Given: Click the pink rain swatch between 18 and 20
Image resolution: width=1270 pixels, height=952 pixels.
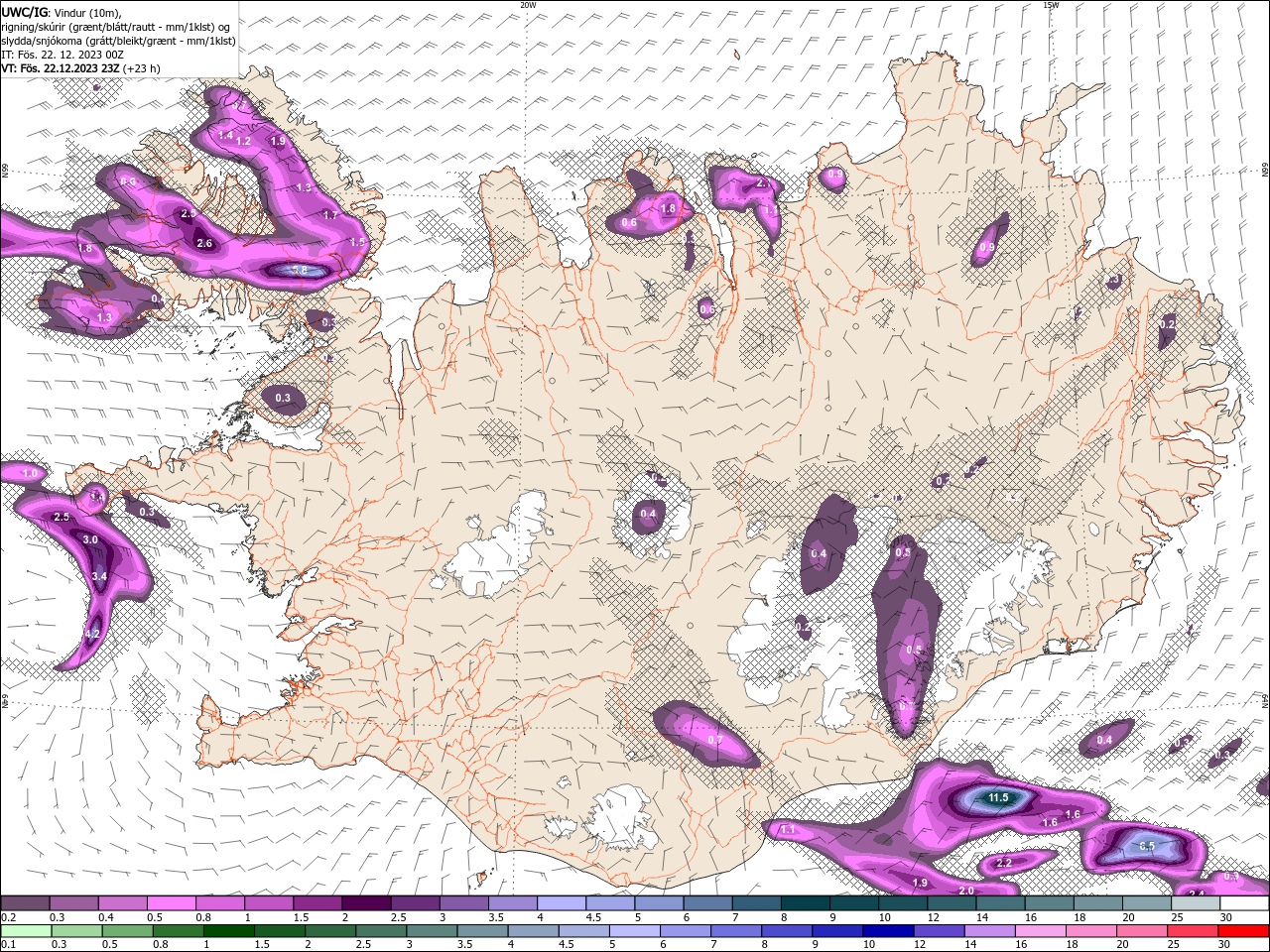Looking at the screenshot, I should pyautogui.click(x=1092, y=930).
